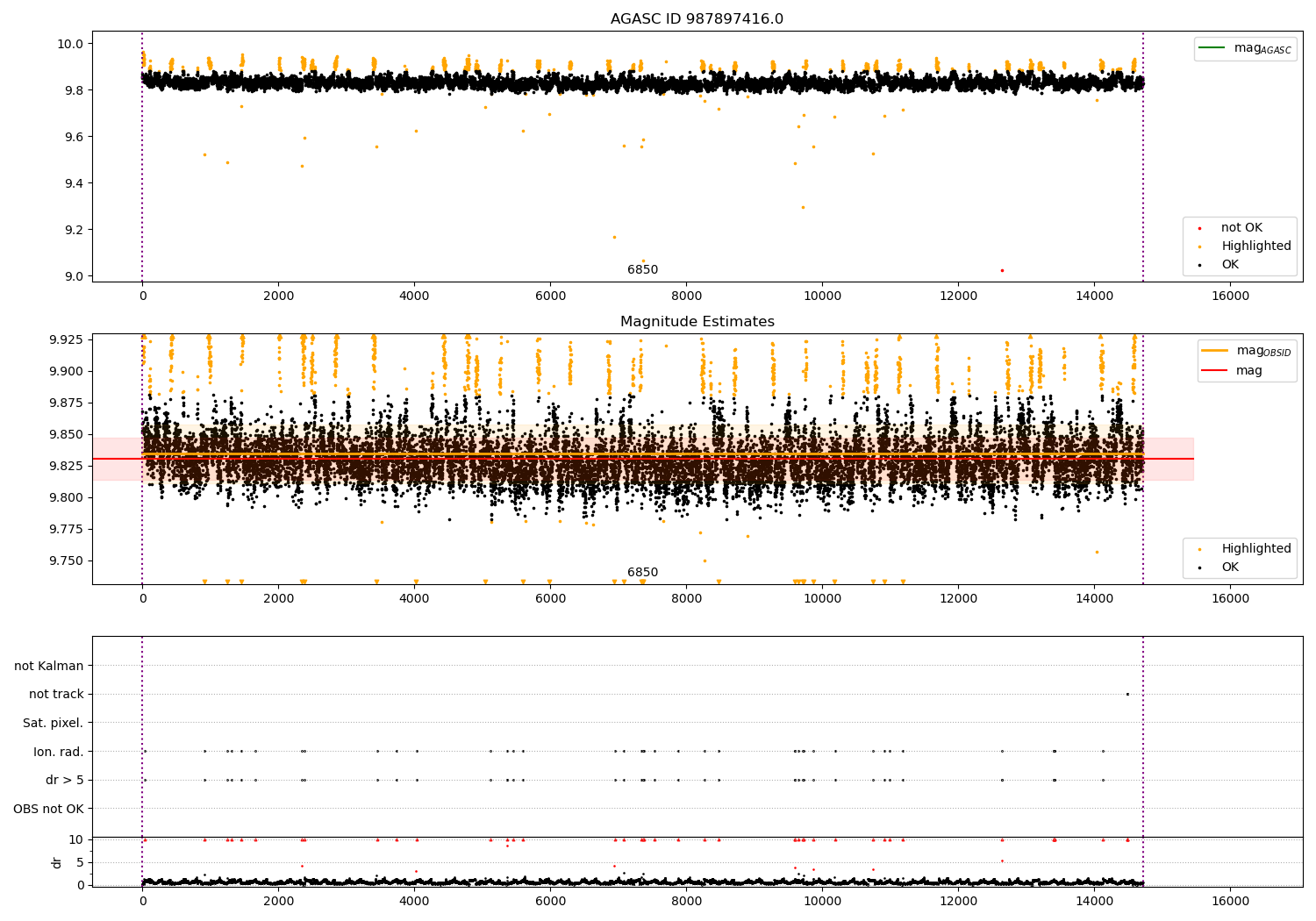Screen dimensions: 1316x921
Task: Click the single black dot on 'not track' row
Action: point(1127,694)
